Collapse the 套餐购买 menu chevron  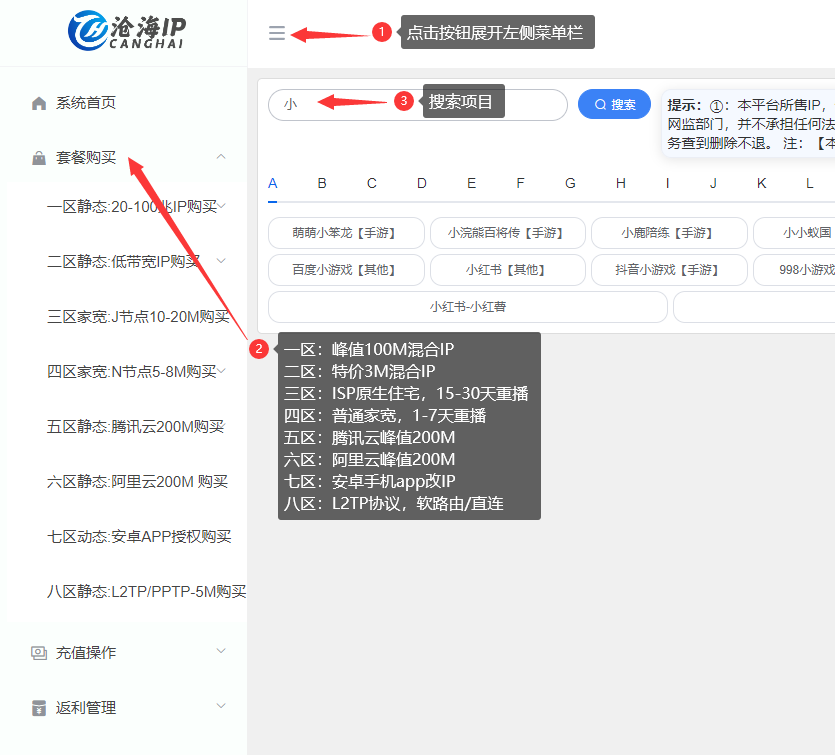(x=221, y=157)
